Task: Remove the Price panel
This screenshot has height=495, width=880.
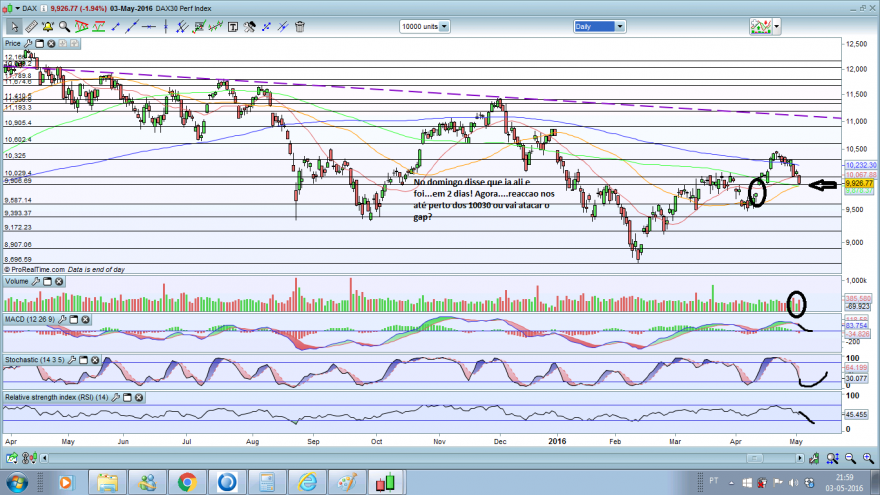Action: [x=51, y=43]
